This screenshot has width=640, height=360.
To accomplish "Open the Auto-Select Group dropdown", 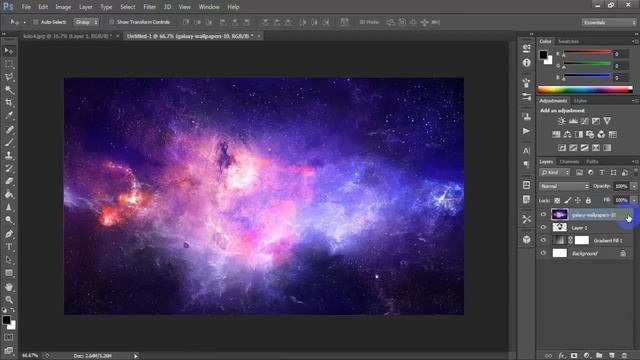I will pos(86,22).
